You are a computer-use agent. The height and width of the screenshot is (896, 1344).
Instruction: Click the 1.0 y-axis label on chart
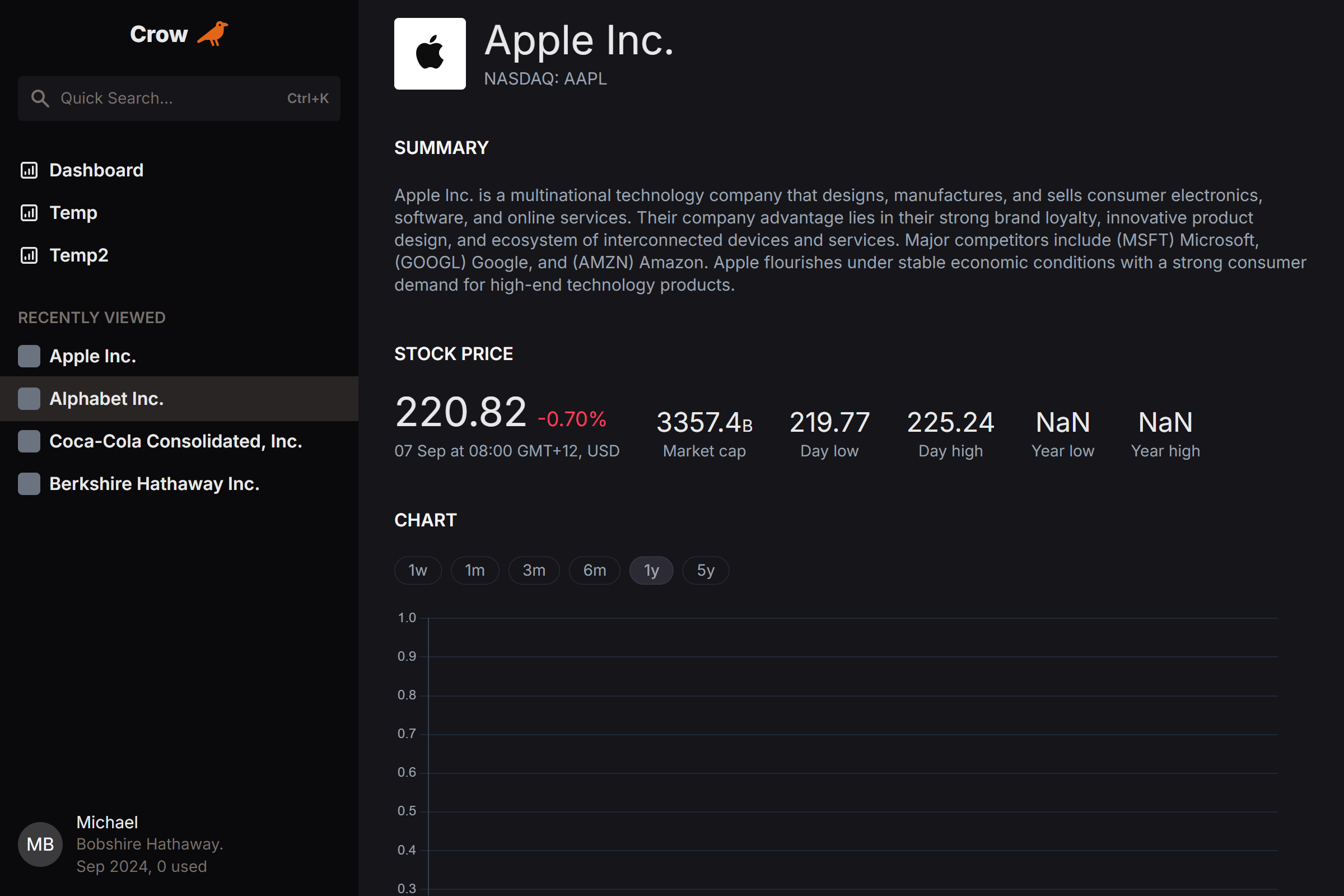pos(407,618)
